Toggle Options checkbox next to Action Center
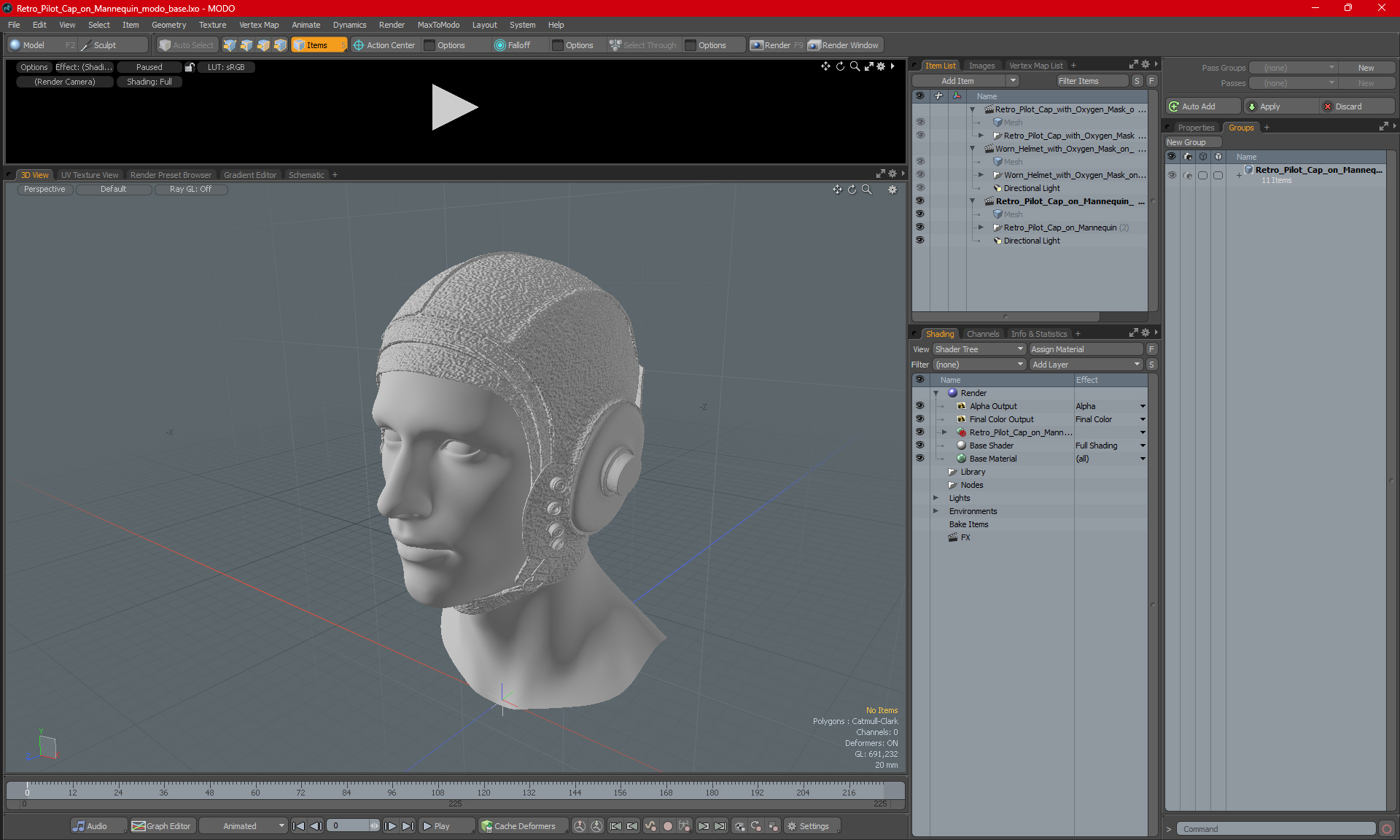 pyautogui.click(x=429, y=45)
